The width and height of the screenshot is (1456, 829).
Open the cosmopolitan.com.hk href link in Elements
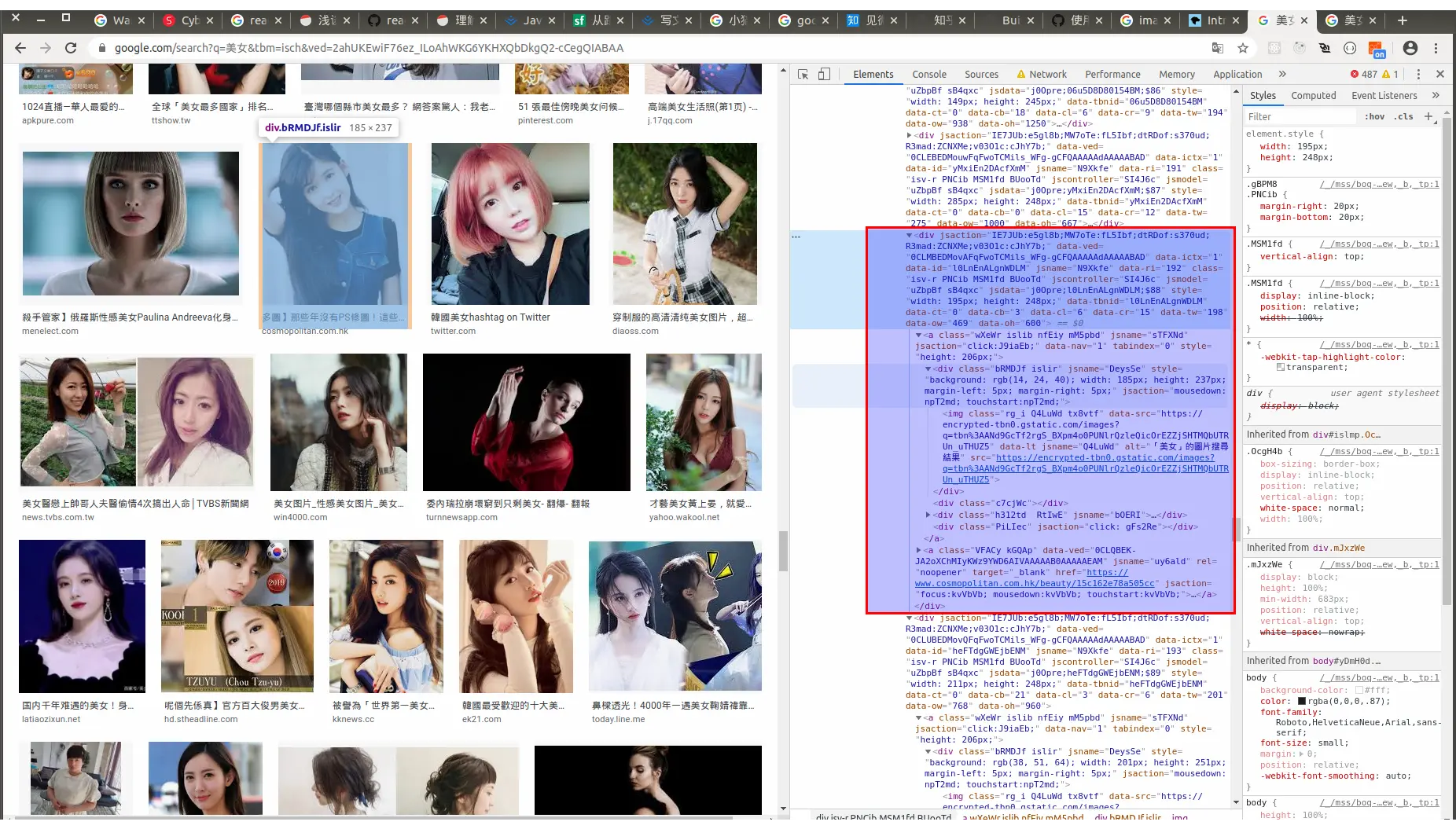tap(1035, 583)
